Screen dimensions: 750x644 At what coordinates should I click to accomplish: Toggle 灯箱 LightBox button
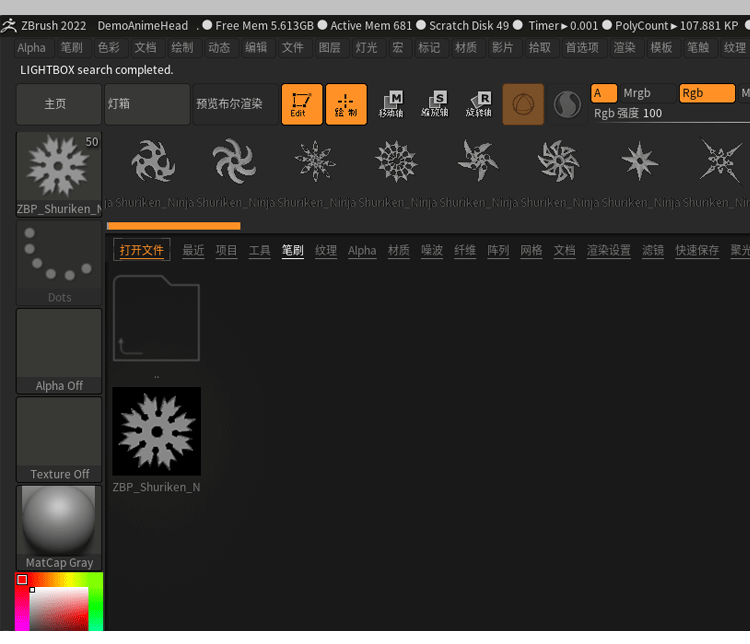point(147,104)
